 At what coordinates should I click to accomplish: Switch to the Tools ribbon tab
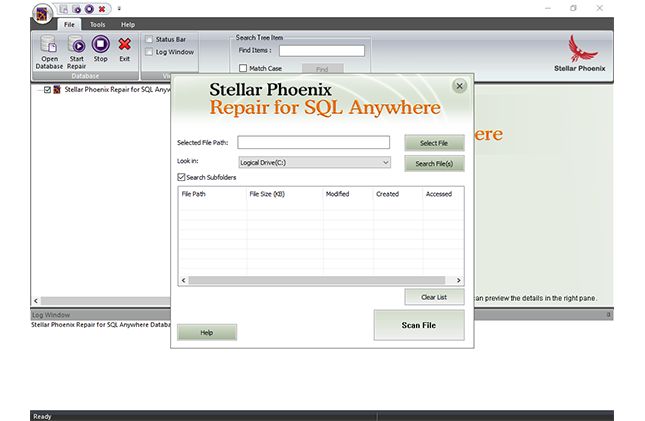tap(97, 25)
